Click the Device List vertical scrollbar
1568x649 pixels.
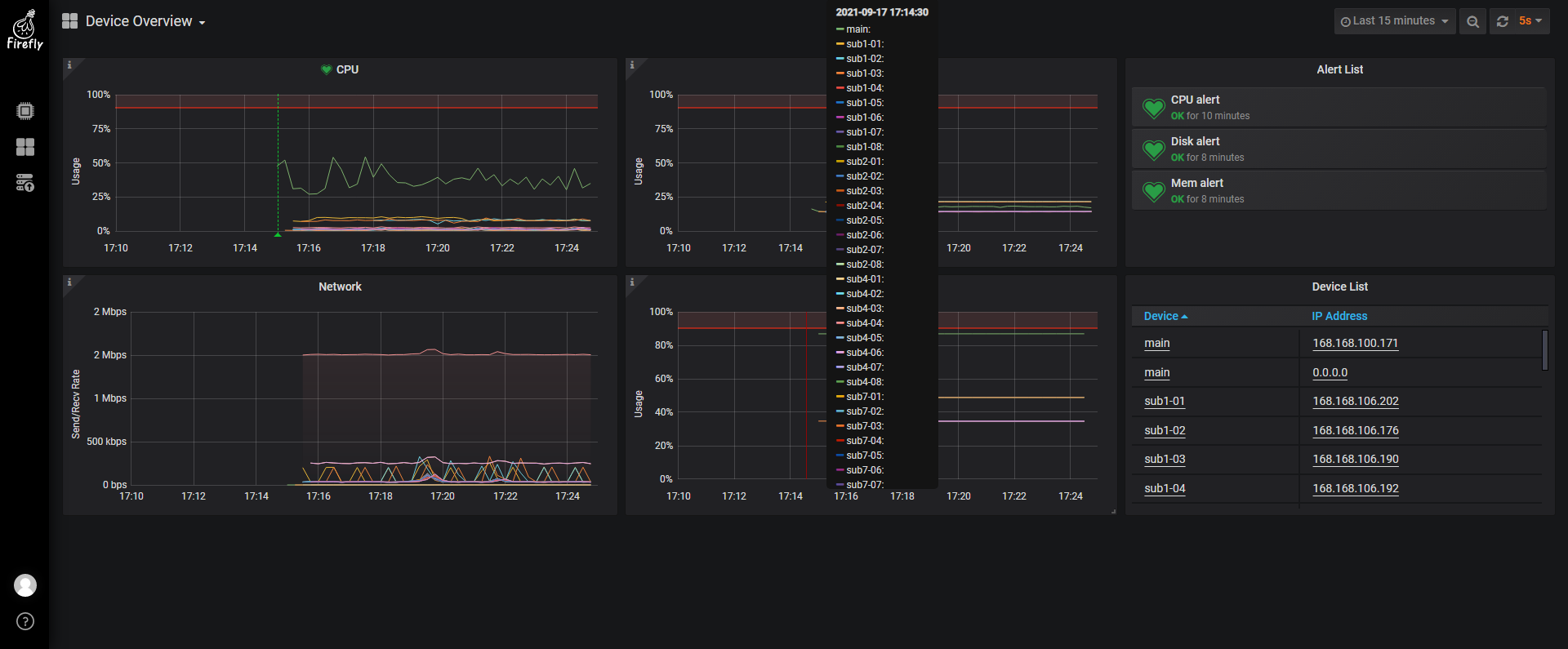pos(1545,350)
